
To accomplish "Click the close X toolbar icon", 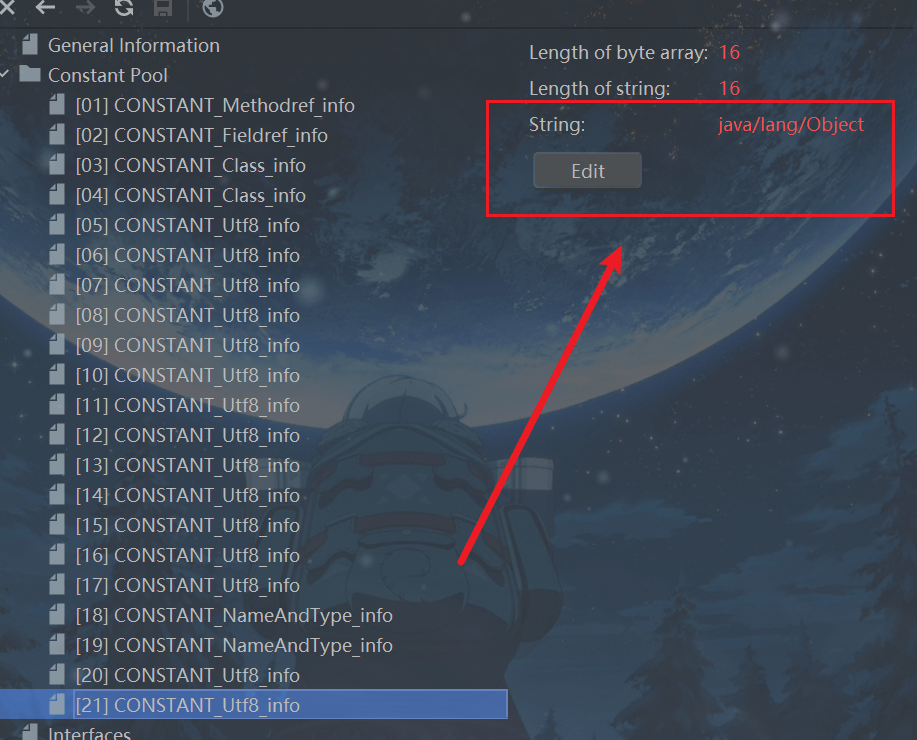I will coord(7,7).
